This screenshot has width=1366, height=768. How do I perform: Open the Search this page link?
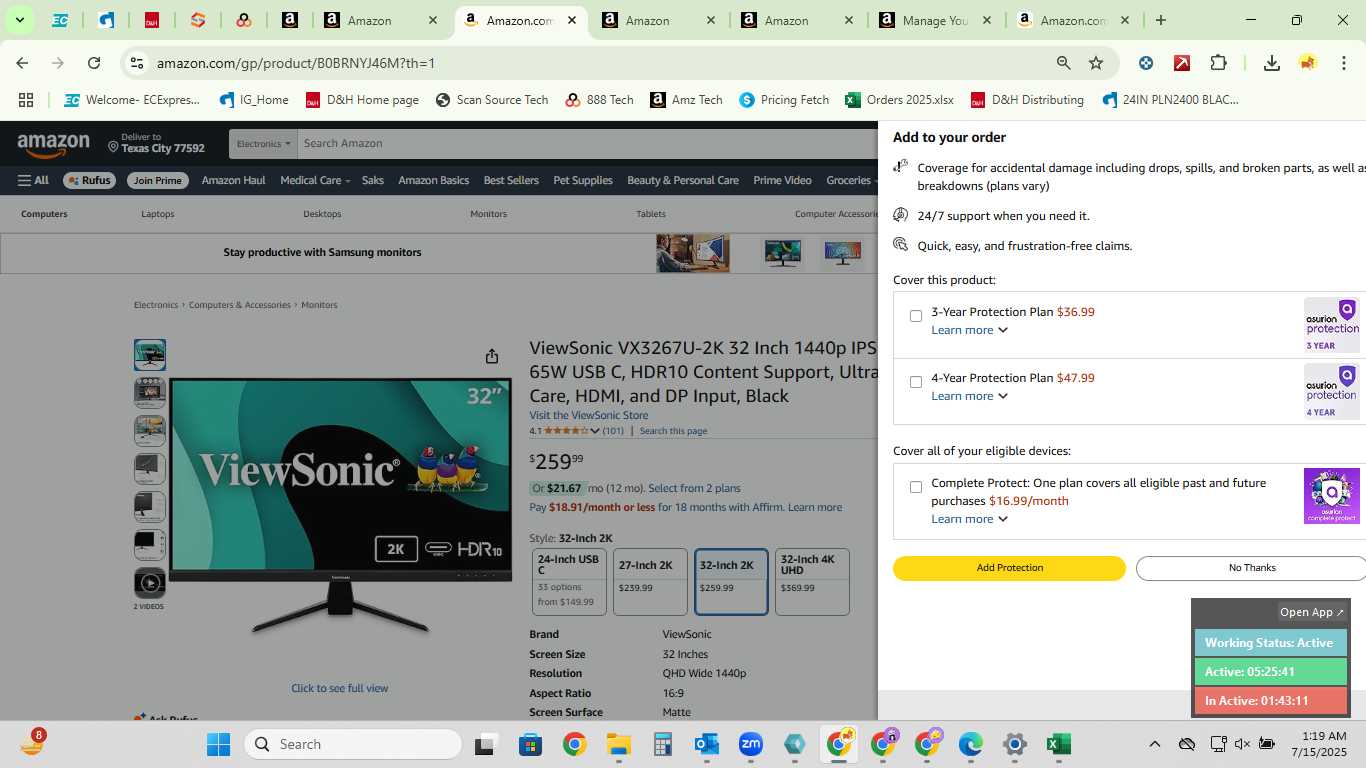pos(673,431)
